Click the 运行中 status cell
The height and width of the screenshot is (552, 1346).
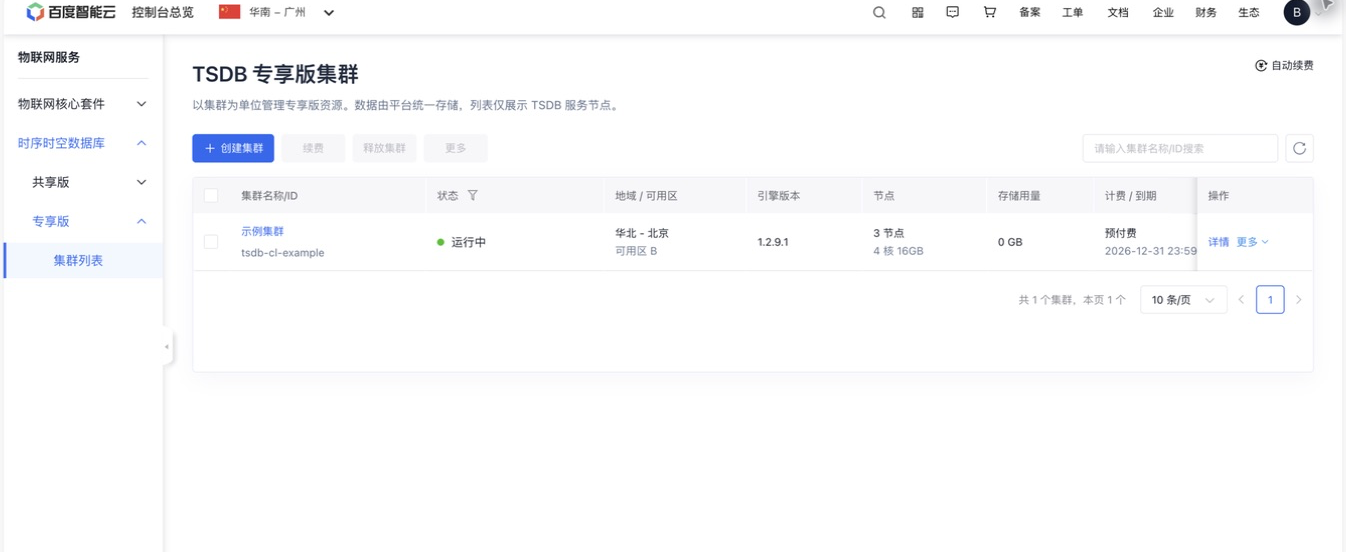pyautogui.click(x=461, y=242)
